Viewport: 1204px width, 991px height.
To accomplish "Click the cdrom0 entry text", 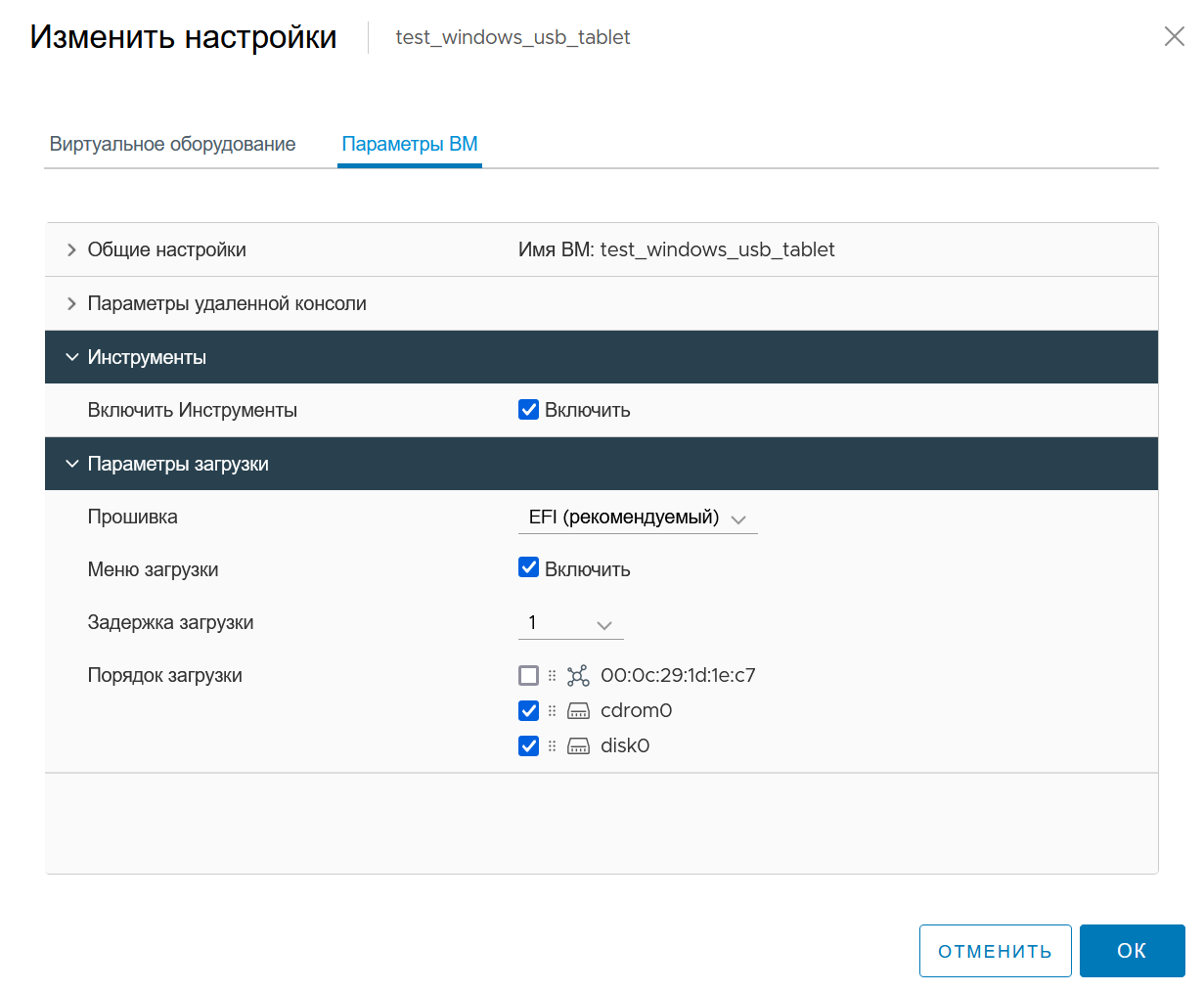I will 637,710.
